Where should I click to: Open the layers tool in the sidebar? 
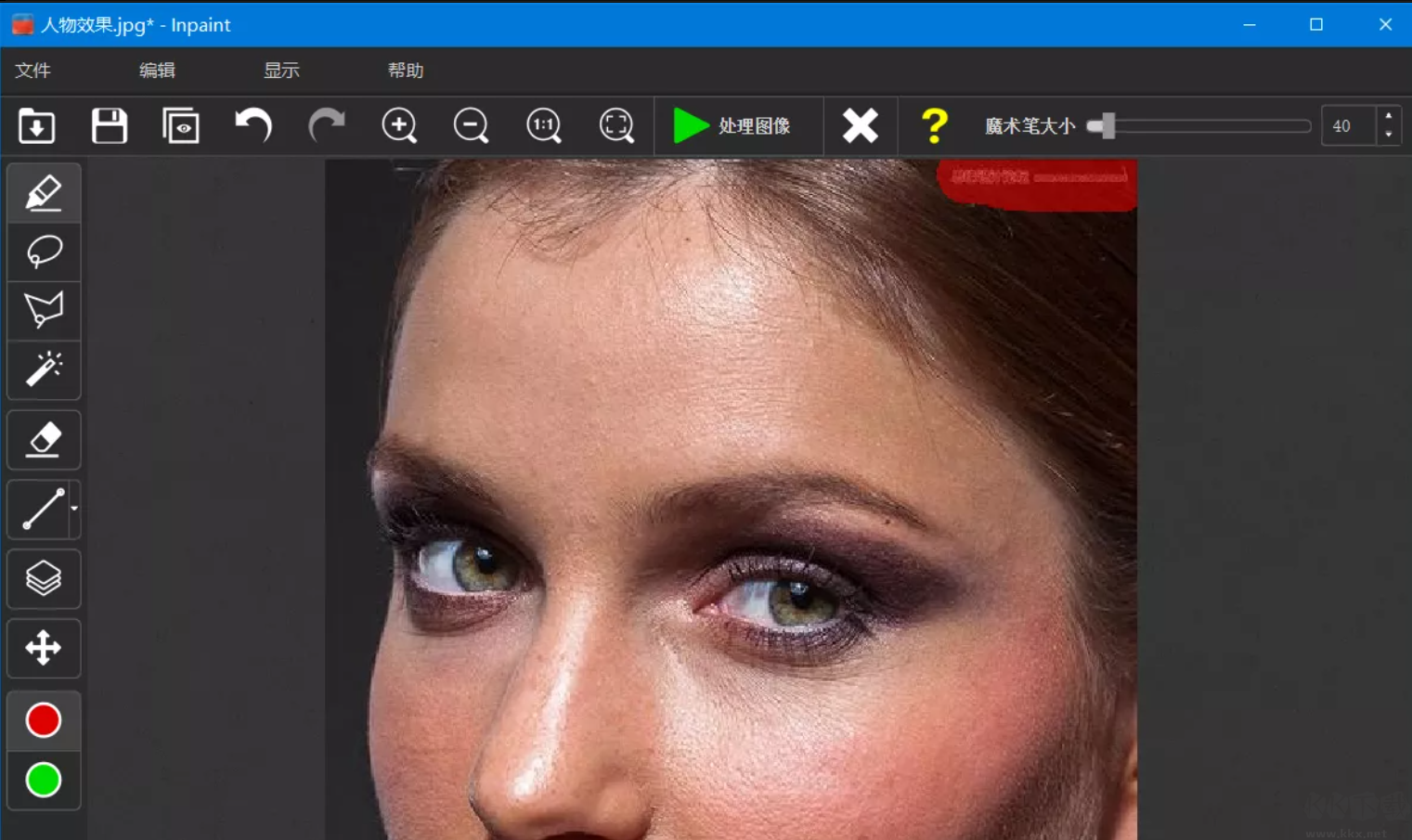(43, 578)
